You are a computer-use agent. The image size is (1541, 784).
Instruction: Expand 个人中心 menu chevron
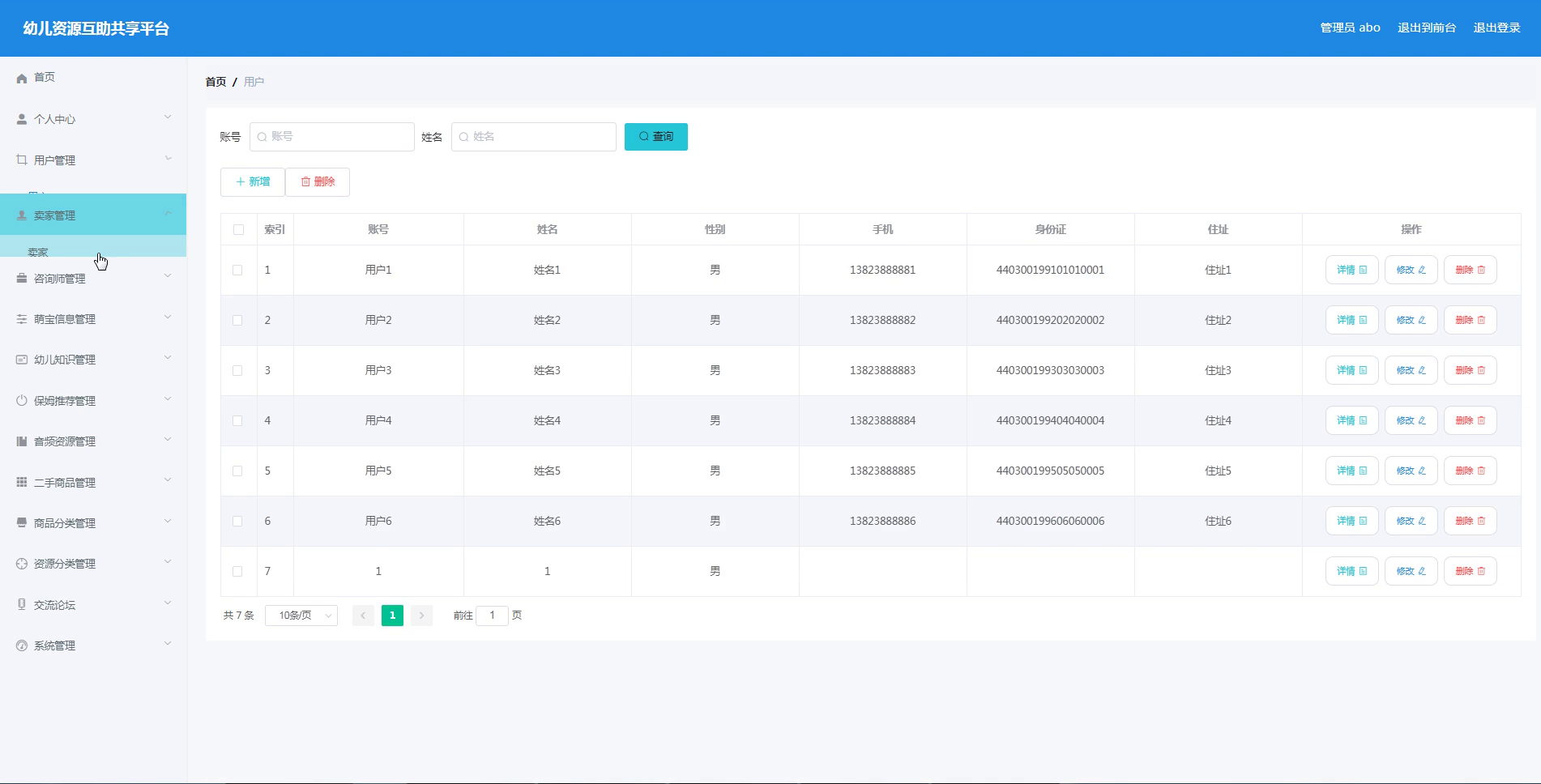[168, 117]
